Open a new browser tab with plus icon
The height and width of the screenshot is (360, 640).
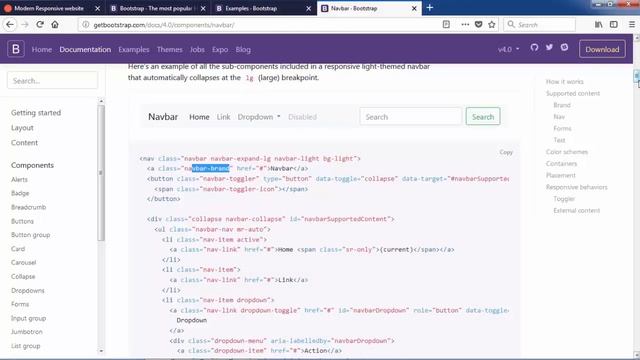tap(430, 8)
